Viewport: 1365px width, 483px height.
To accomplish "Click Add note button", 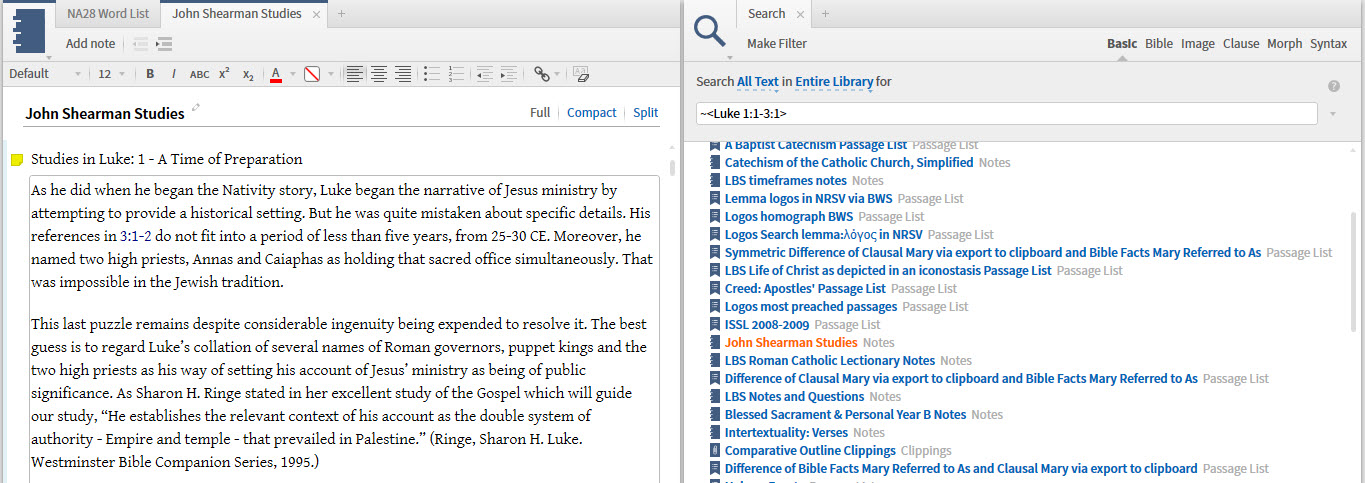I will click(90, 44).
